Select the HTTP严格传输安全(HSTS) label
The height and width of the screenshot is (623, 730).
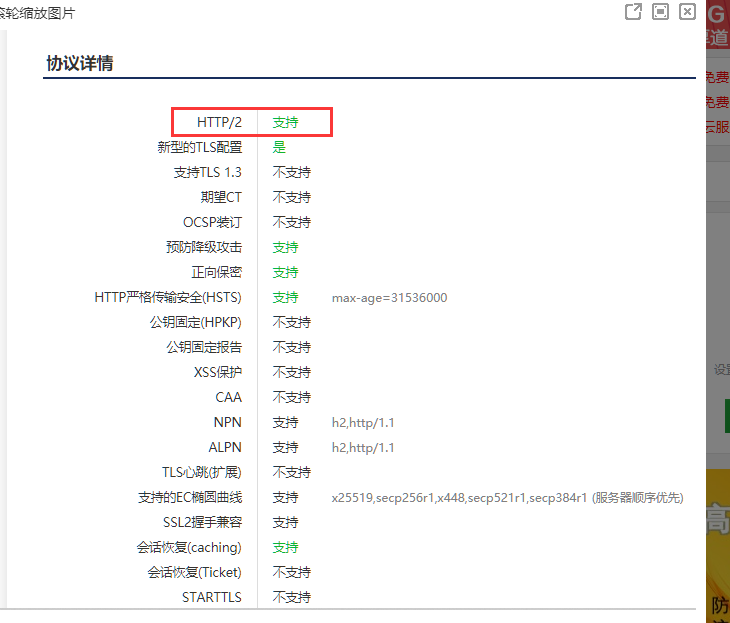[168, 297]
